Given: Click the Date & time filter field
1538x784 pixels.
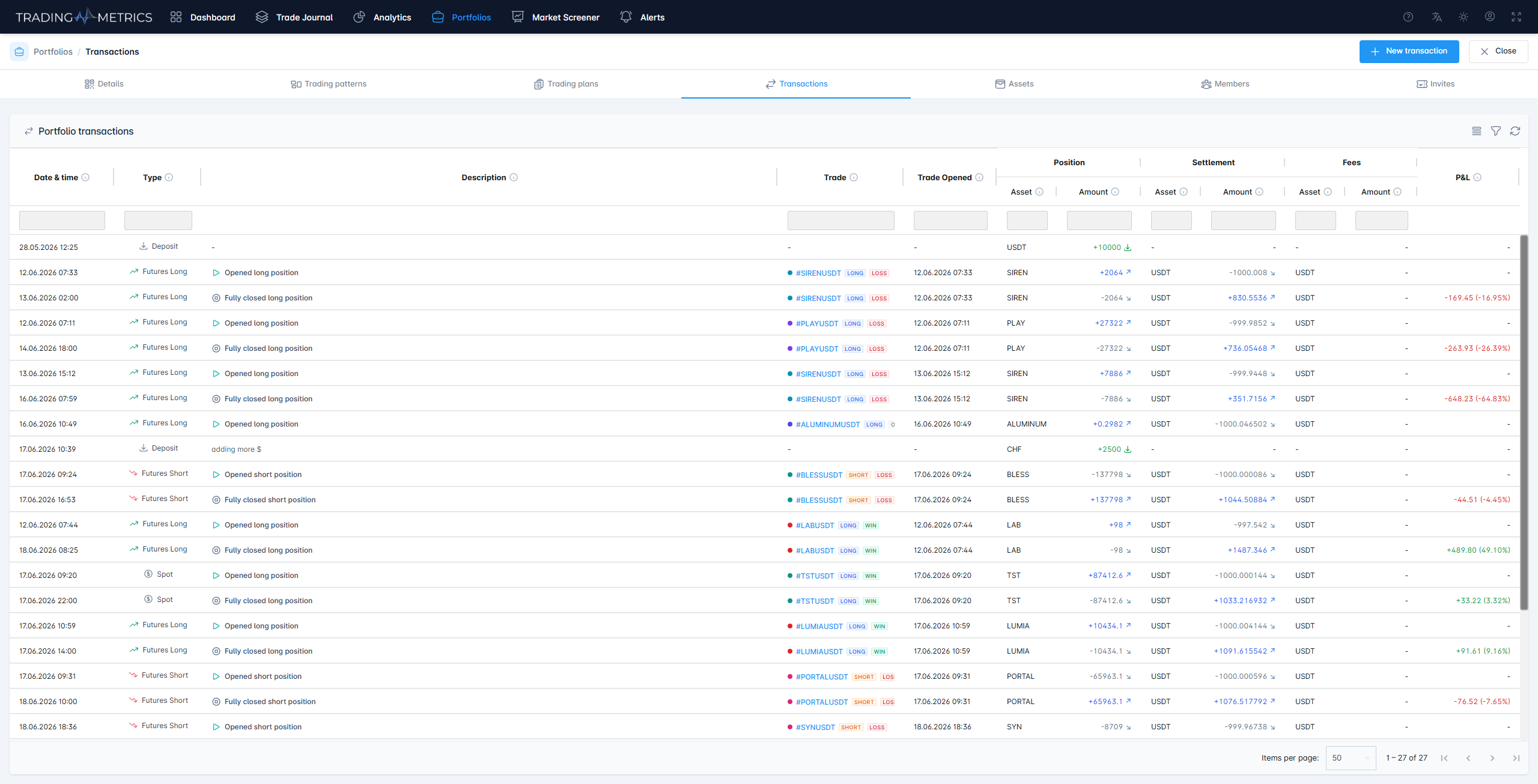Looking at the screenshot, I should pyautogui.click(x=62, y=220).
